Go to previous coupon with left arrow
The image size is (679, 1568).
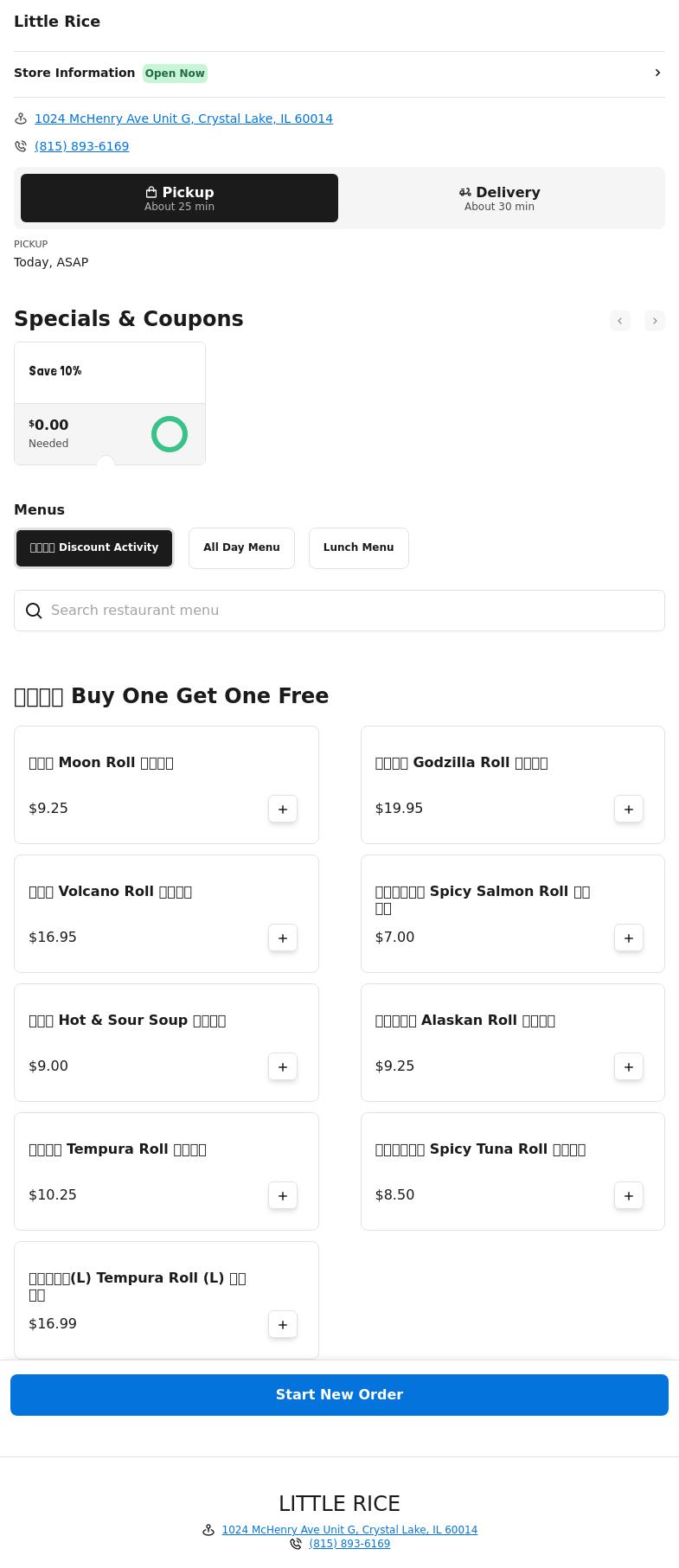coord(620,321)
